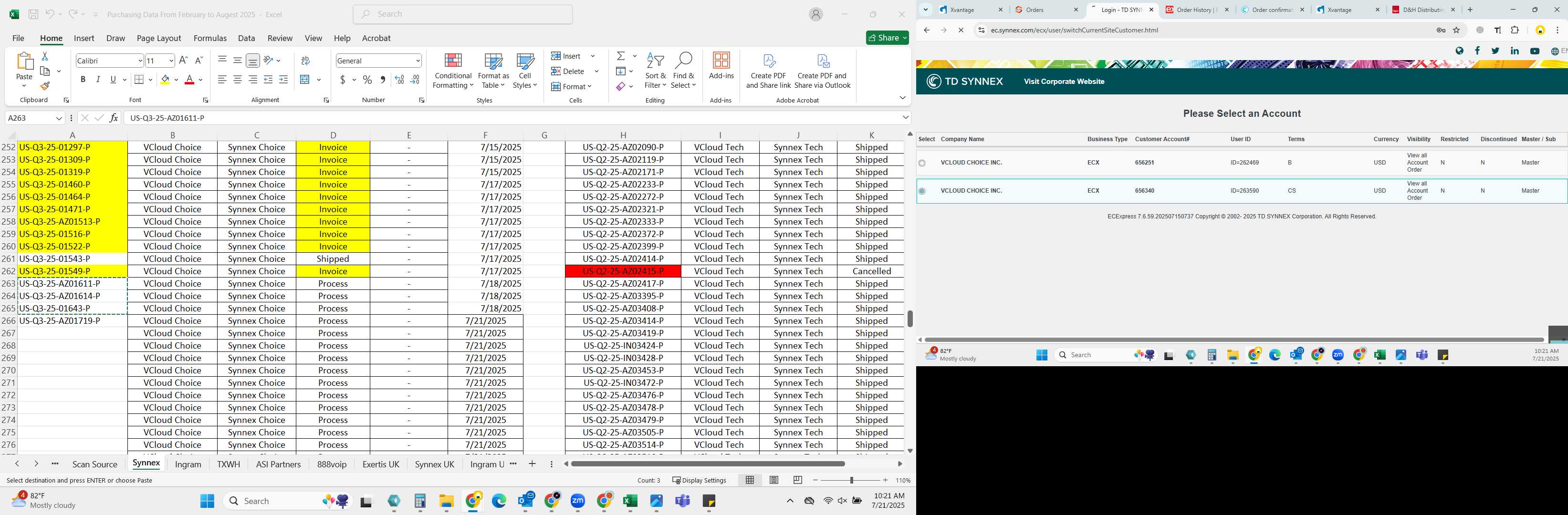1568x515 pixels.
Task: Click the Increase Font Size icon
Action: coord(183,60)
